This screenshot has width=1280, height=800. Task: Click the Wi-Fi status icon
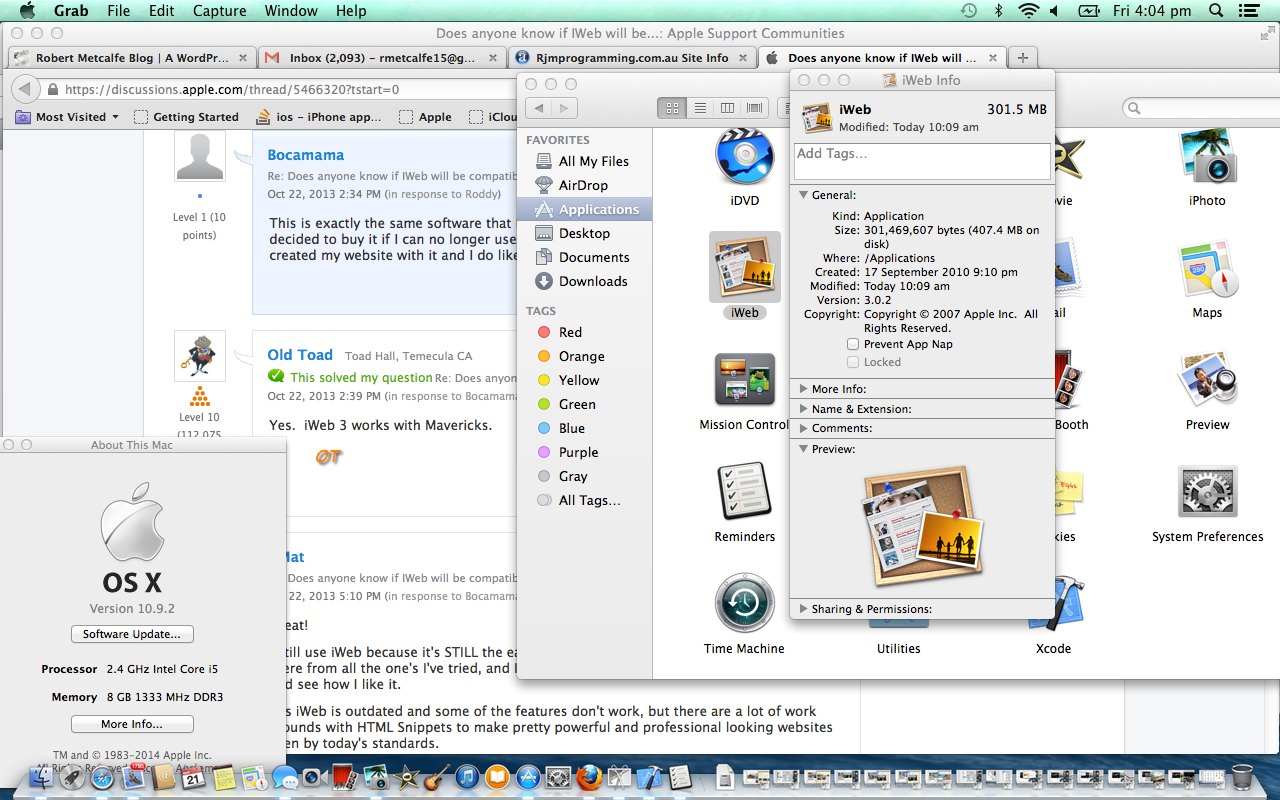[x=1029, y=11]
